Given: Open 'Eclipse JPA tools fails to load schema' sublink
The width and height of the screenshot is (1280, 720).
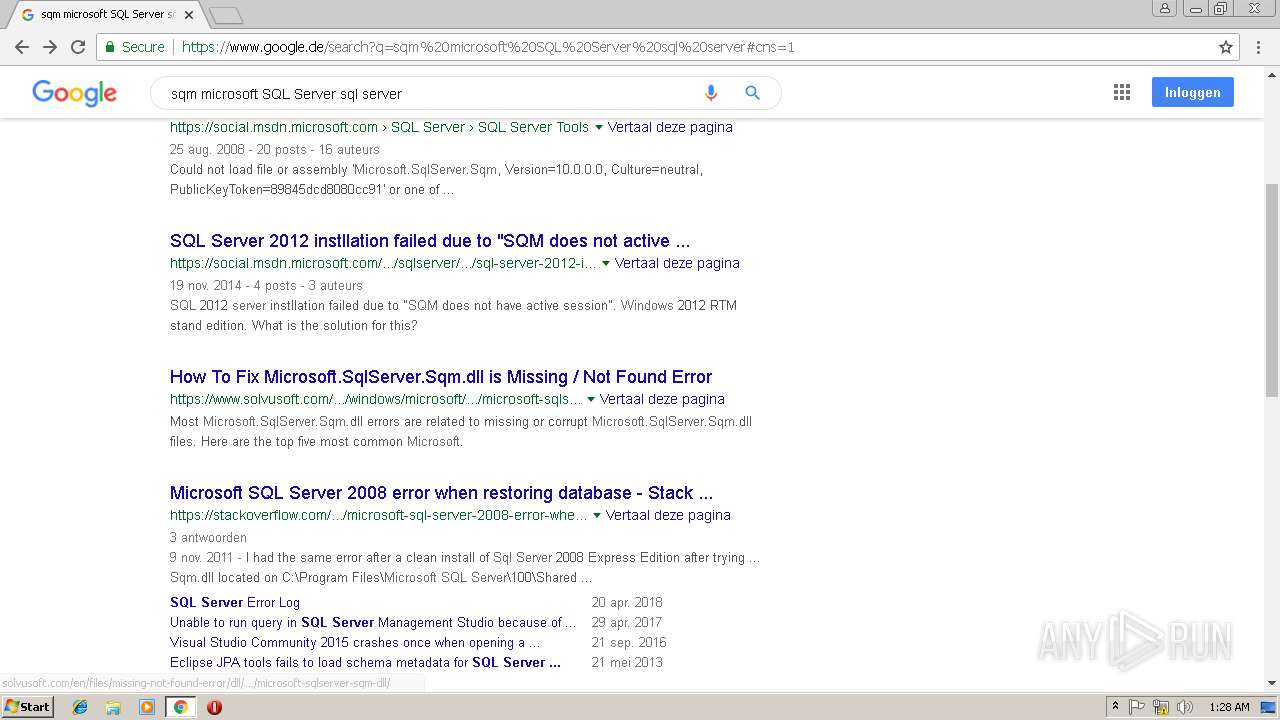Looking at the screenshot, I should coord(365,662).
